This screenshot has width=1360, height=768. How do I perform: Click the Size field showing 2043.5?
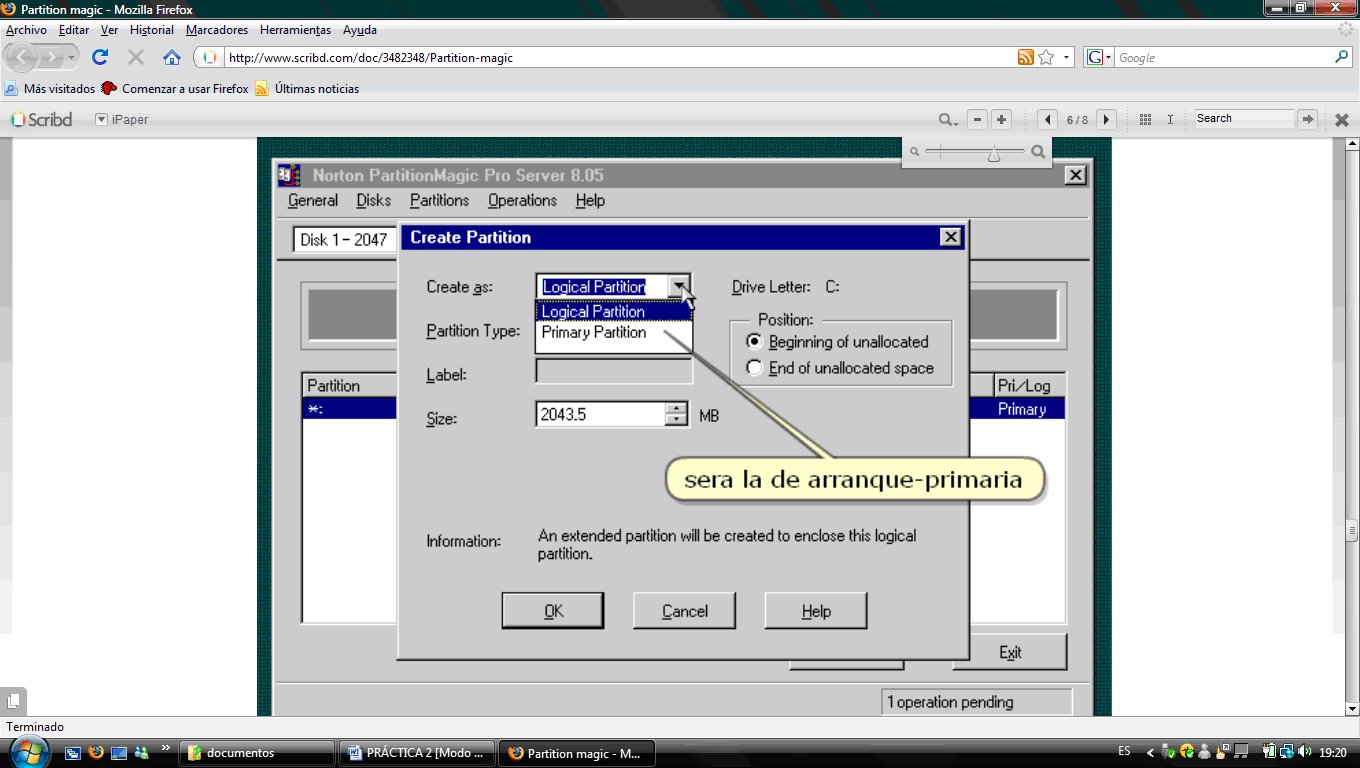pos(601,414)
